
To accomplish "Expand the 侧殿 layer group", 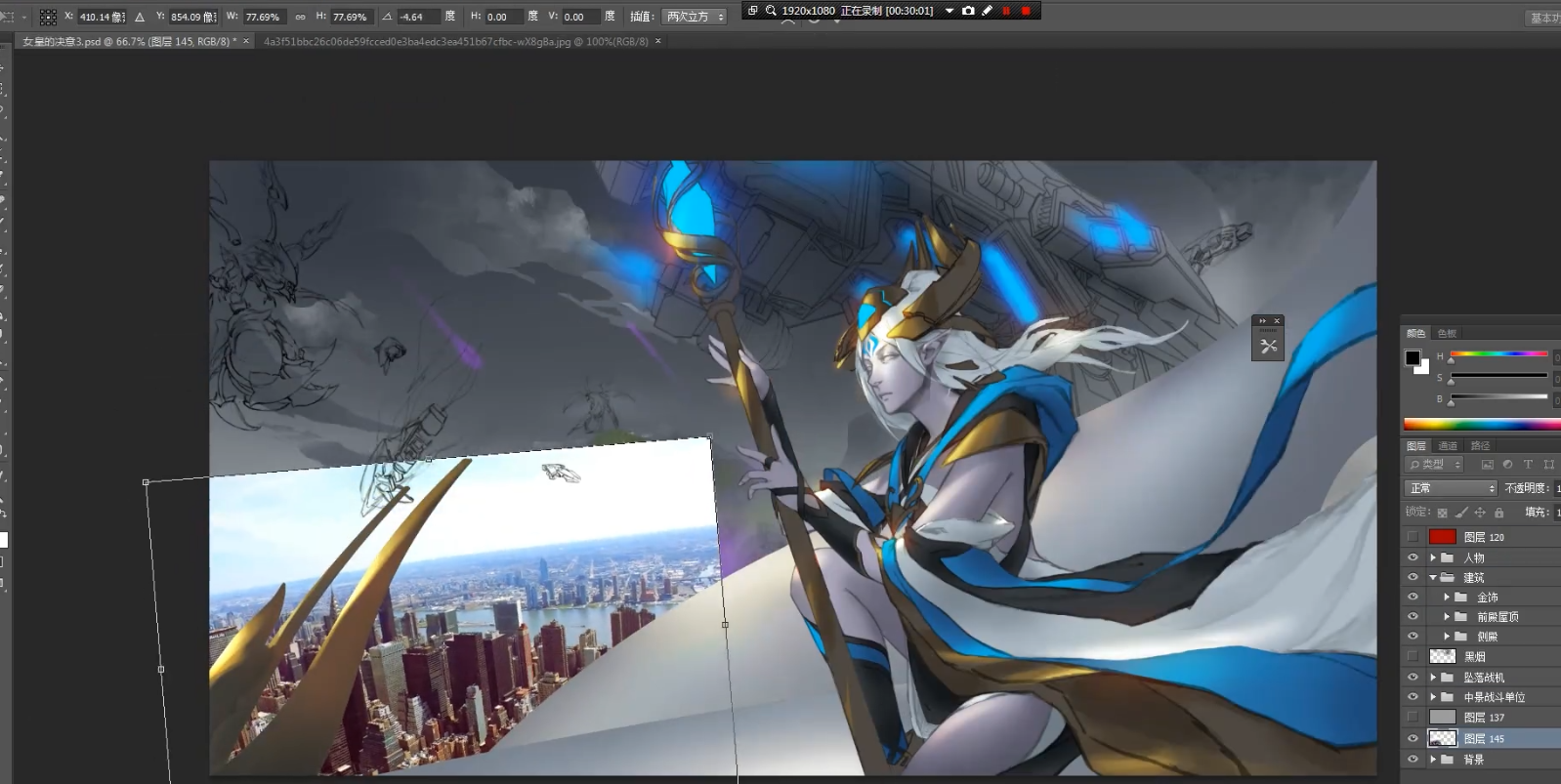I will (x=1447, y=636).
